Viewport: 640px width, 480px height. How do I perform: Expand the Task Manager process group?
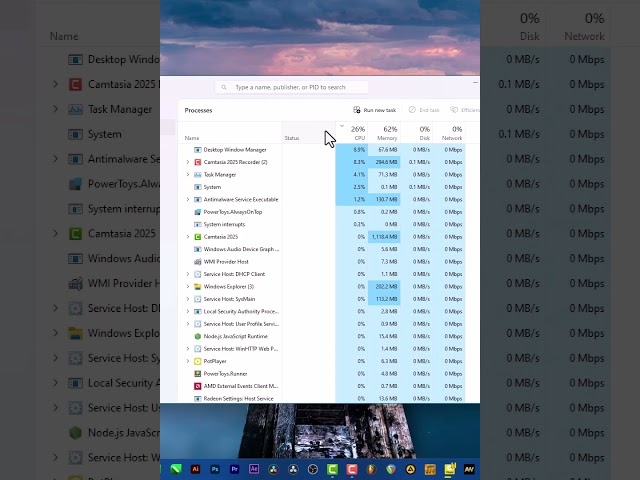(x=188, y=175)
